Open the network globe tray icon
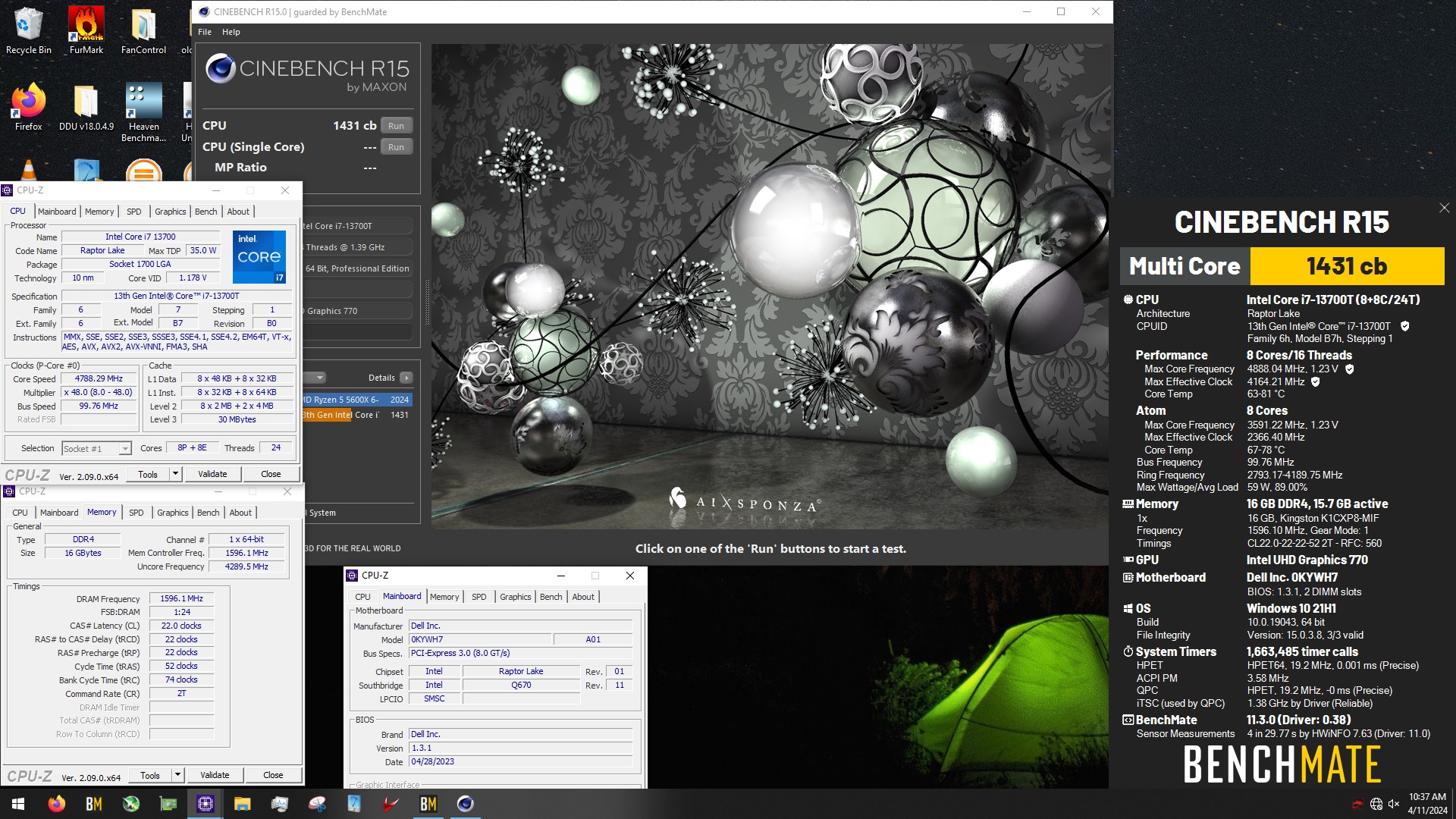 (x=1376, y=804)
